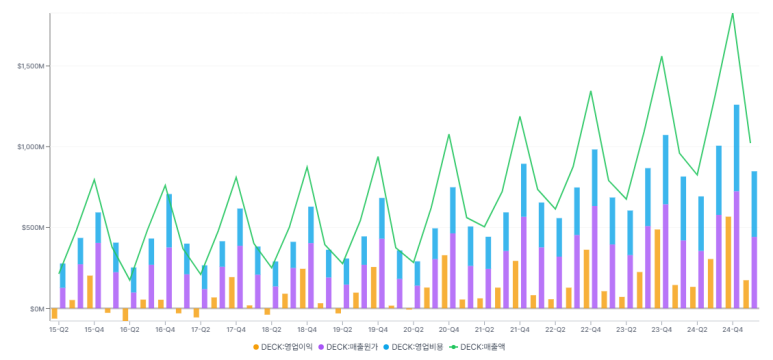Click the 24-Q2 x-axis label

697,329
